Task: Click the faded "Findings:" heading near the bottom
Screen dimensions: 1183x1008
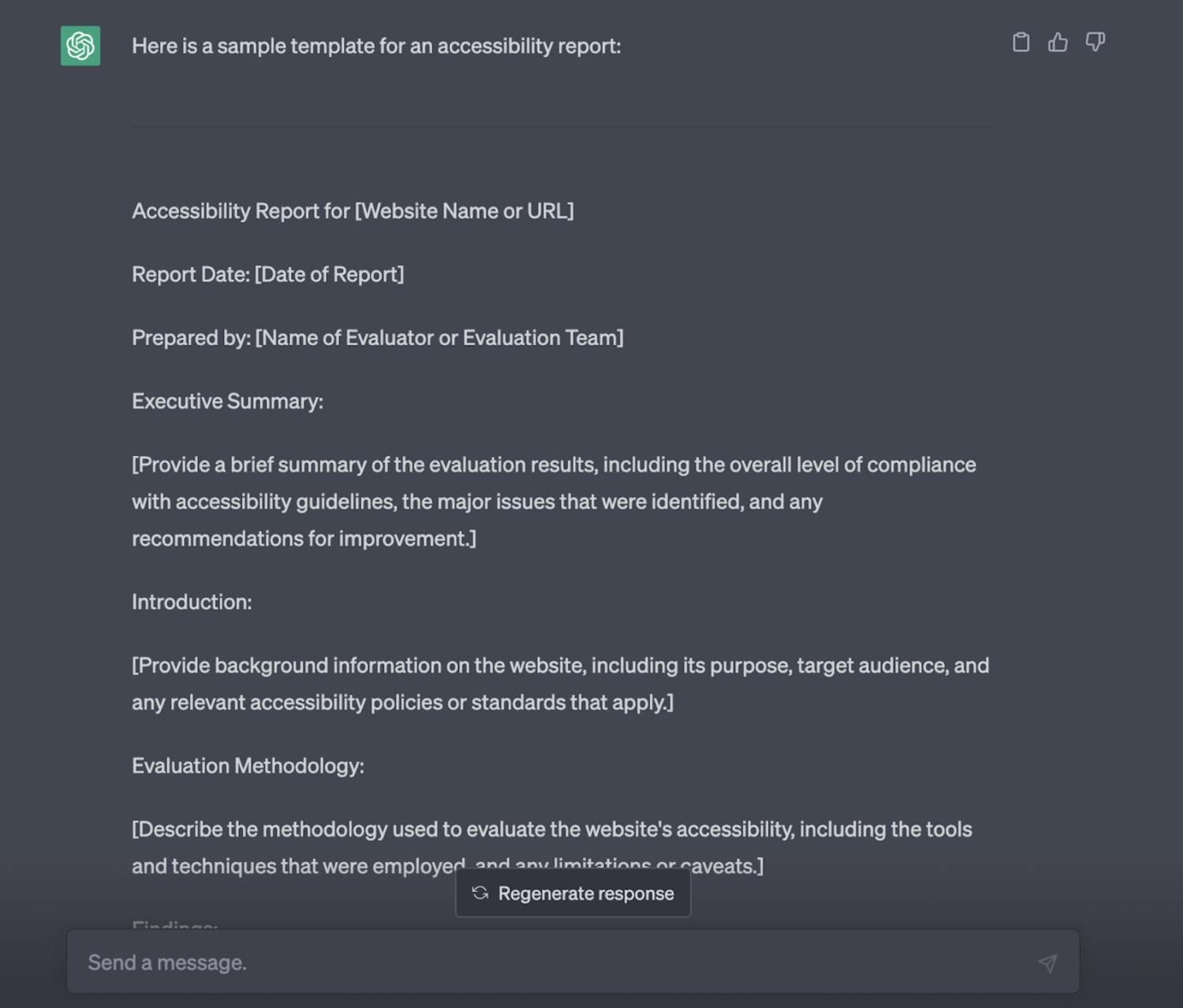Action: pyautogui.click(x=174, y=924)
